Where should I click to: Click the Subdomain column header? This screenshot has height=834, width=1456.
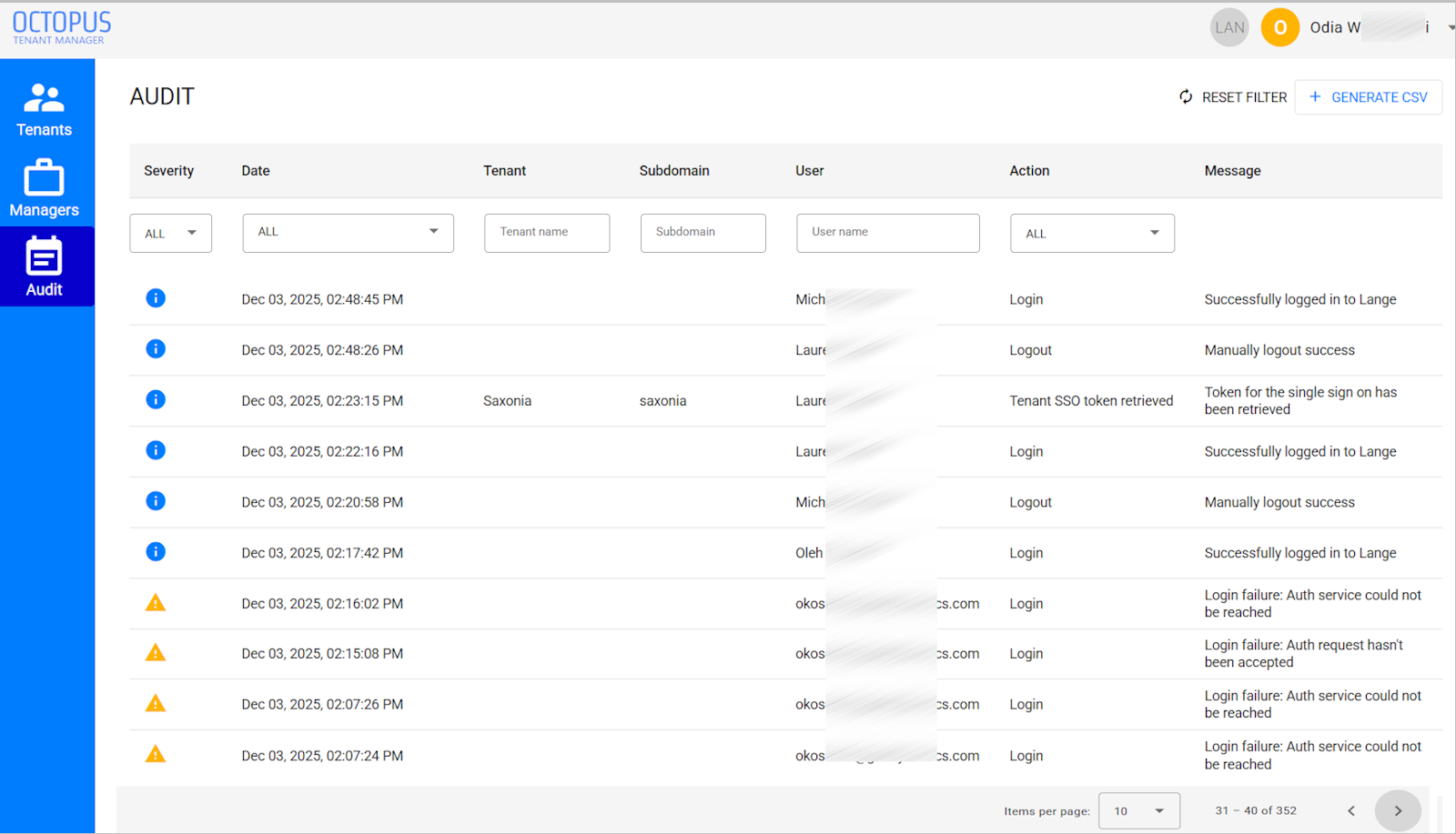tap(674, 170)
